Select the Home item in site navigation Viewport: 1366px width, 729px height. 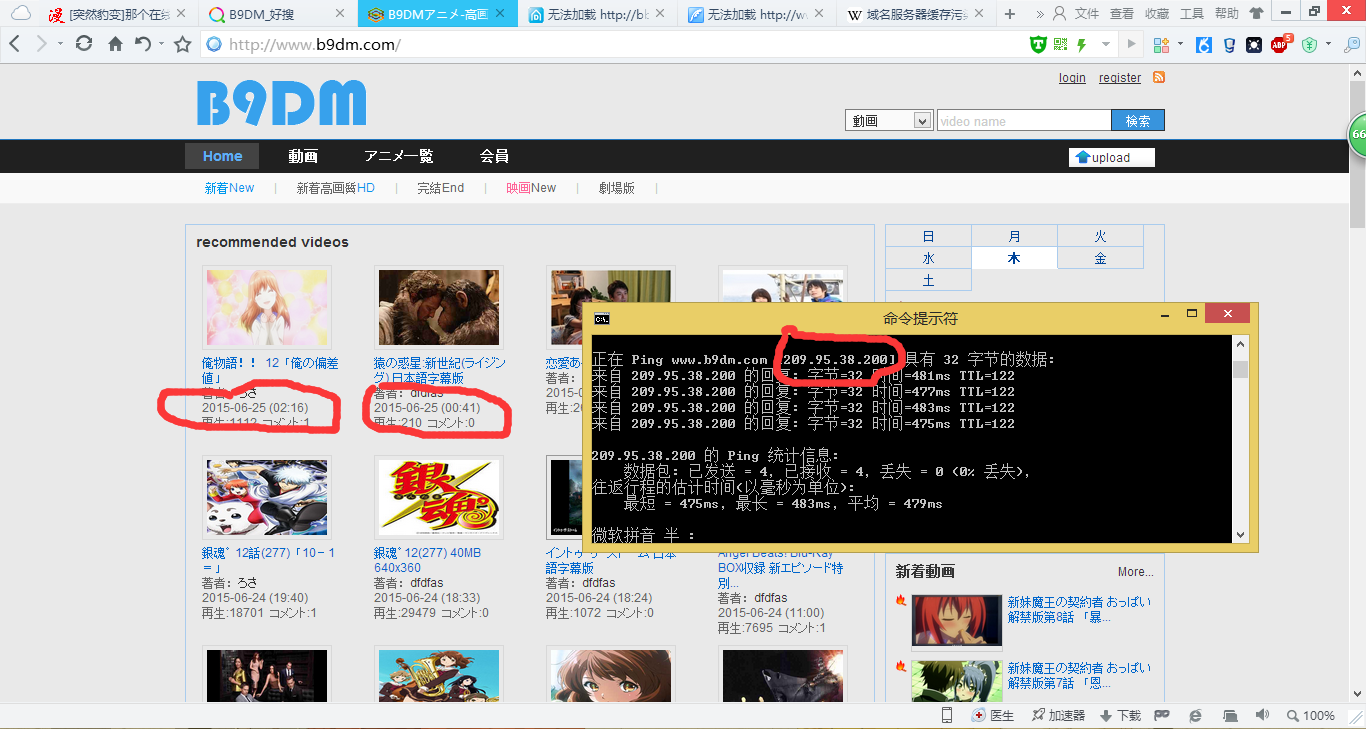[222, 156]
